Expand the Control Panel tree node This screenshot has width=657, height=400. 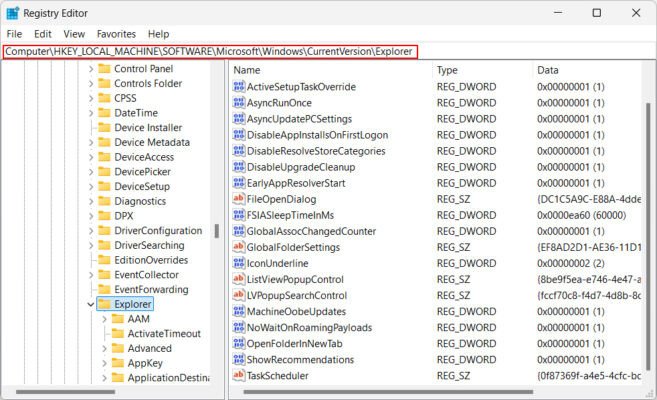tap(91, 69)
